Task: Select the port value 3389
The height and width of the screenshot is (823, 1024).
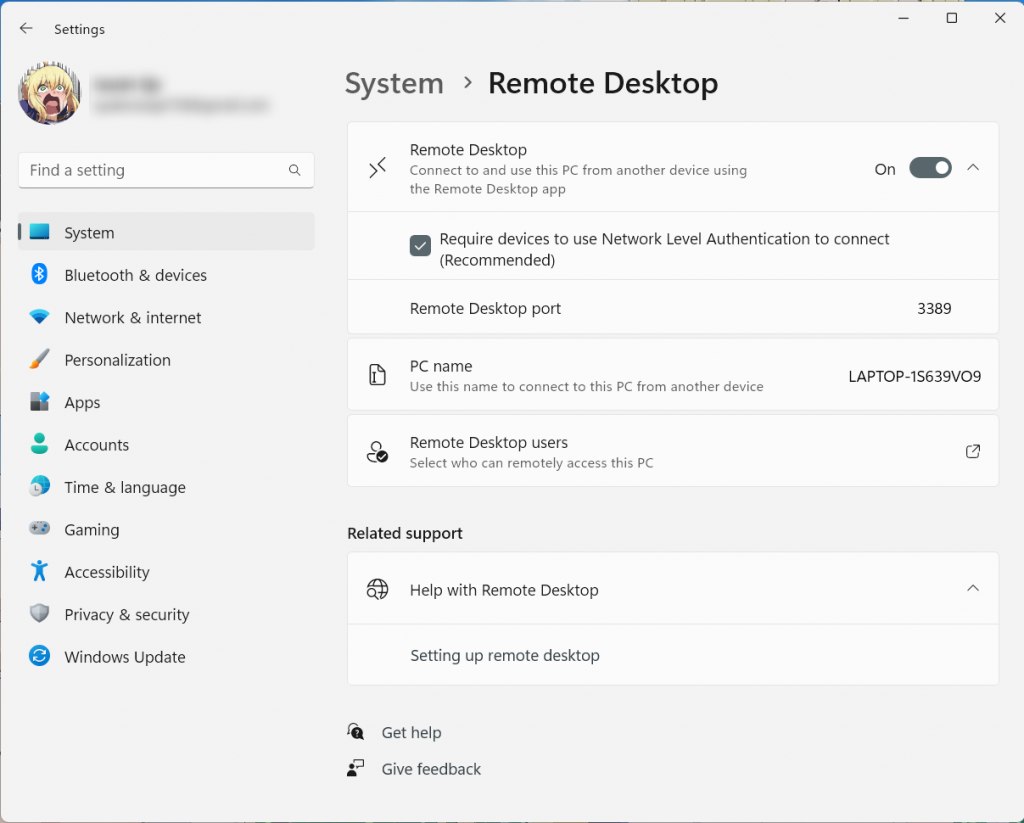Action: pos(934,308)
